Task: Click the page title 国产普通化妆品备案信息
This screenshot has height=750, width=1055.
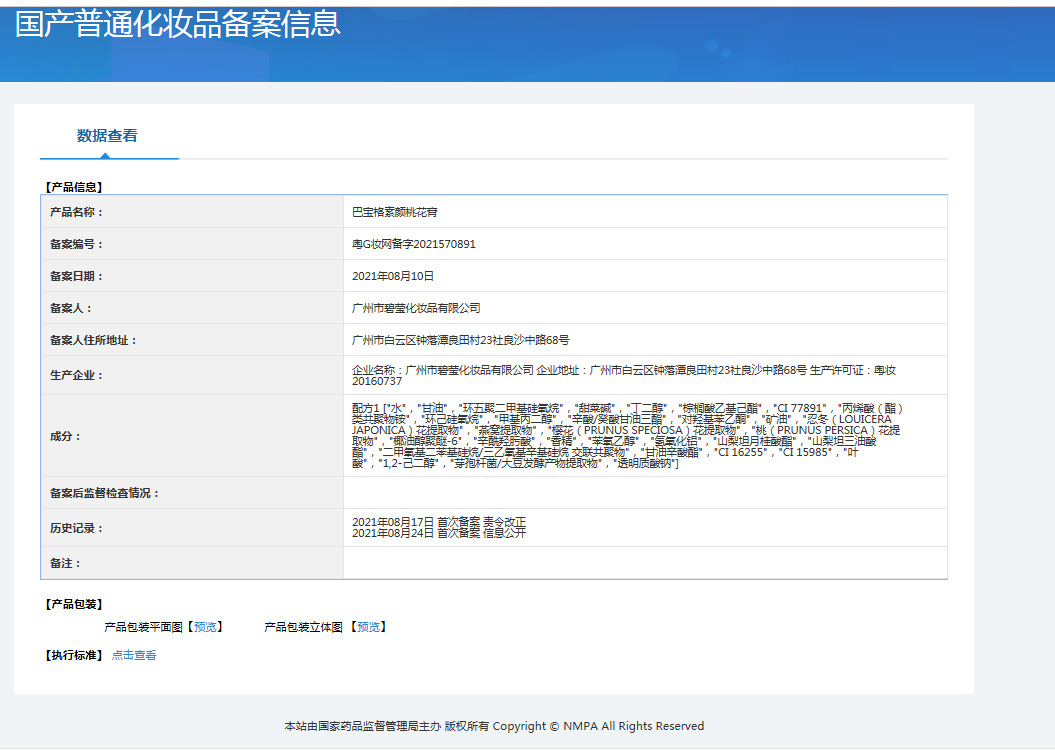Action: [178, 24]
